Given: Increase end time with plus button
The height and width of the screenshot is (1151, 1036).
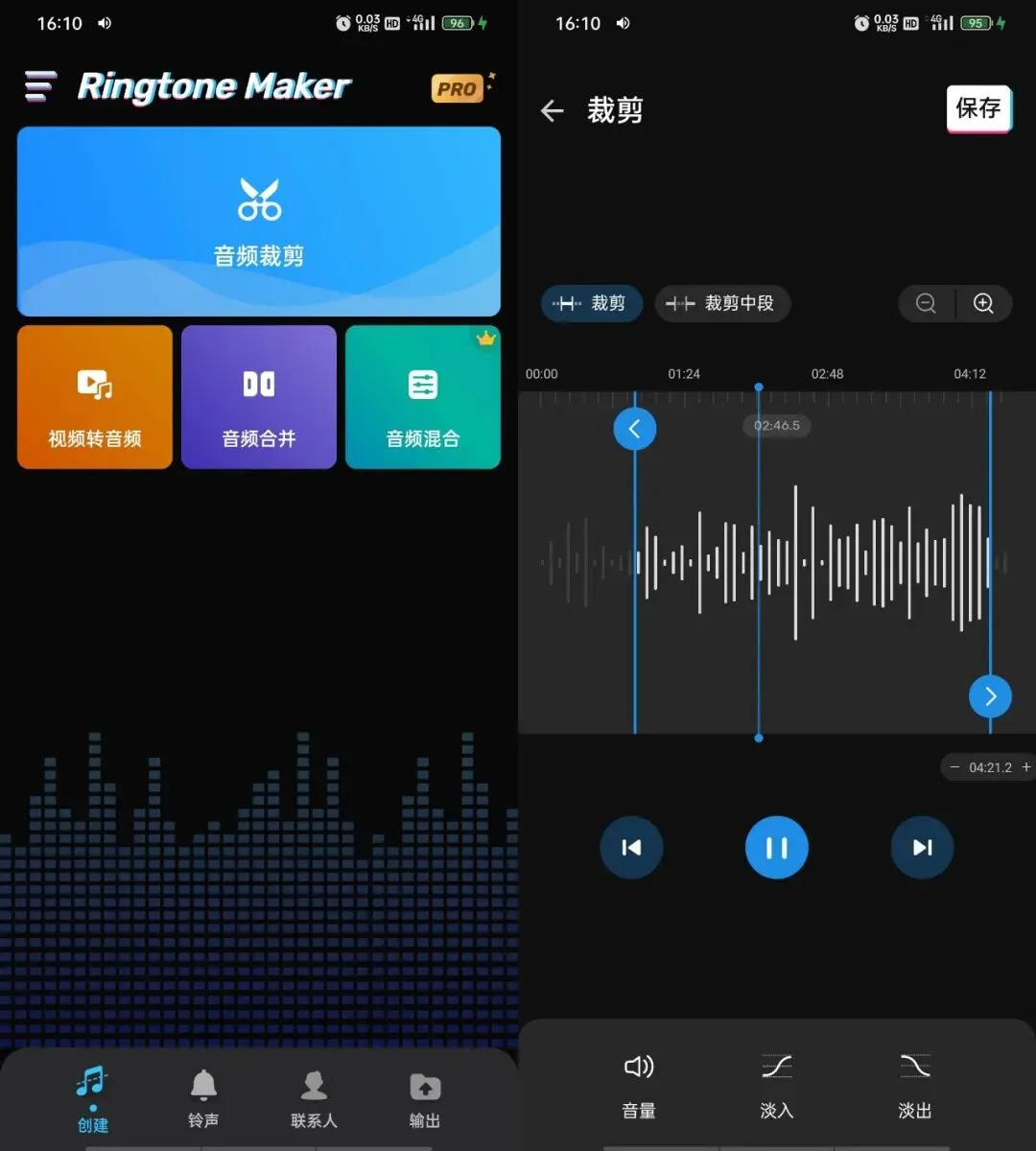Looking at the screenshot, I should [1026, 767].
